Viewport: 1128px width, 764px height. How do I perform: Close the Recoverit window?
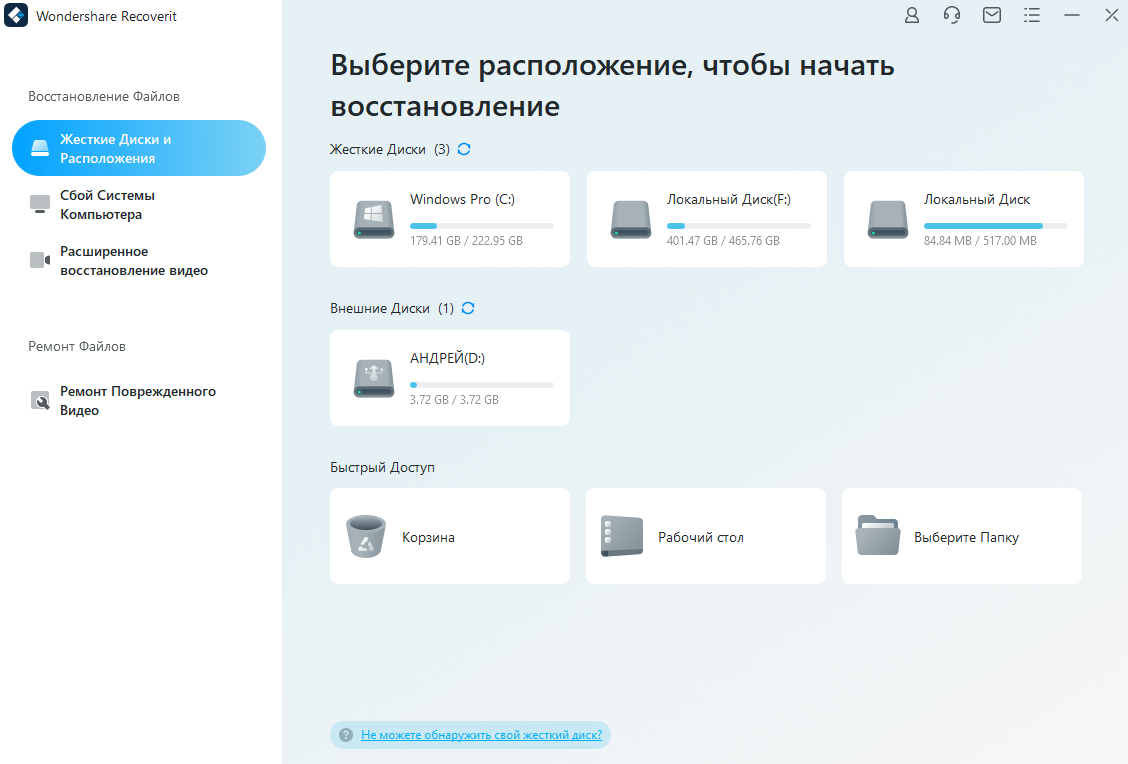pyautogui.click(x=1111, y=15)
